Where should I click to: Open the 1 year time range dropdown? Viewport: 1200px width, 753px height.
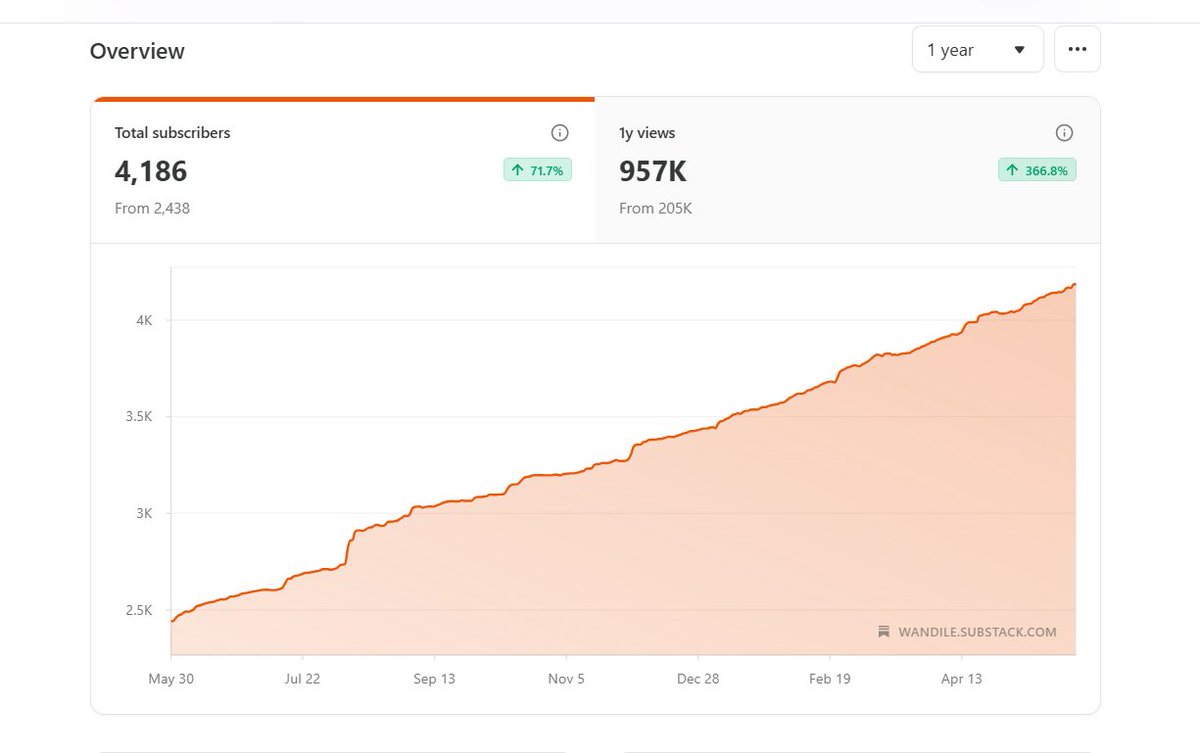977,50
